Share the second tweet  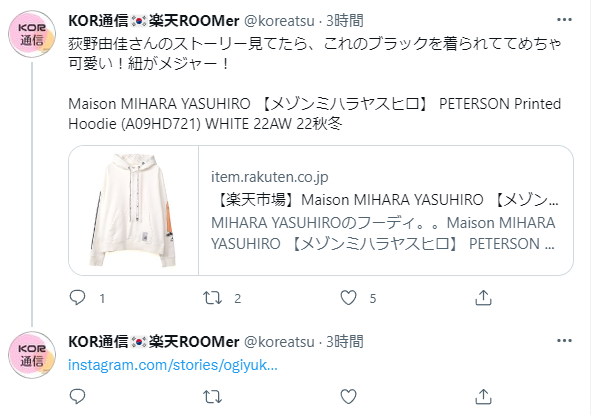483,397
